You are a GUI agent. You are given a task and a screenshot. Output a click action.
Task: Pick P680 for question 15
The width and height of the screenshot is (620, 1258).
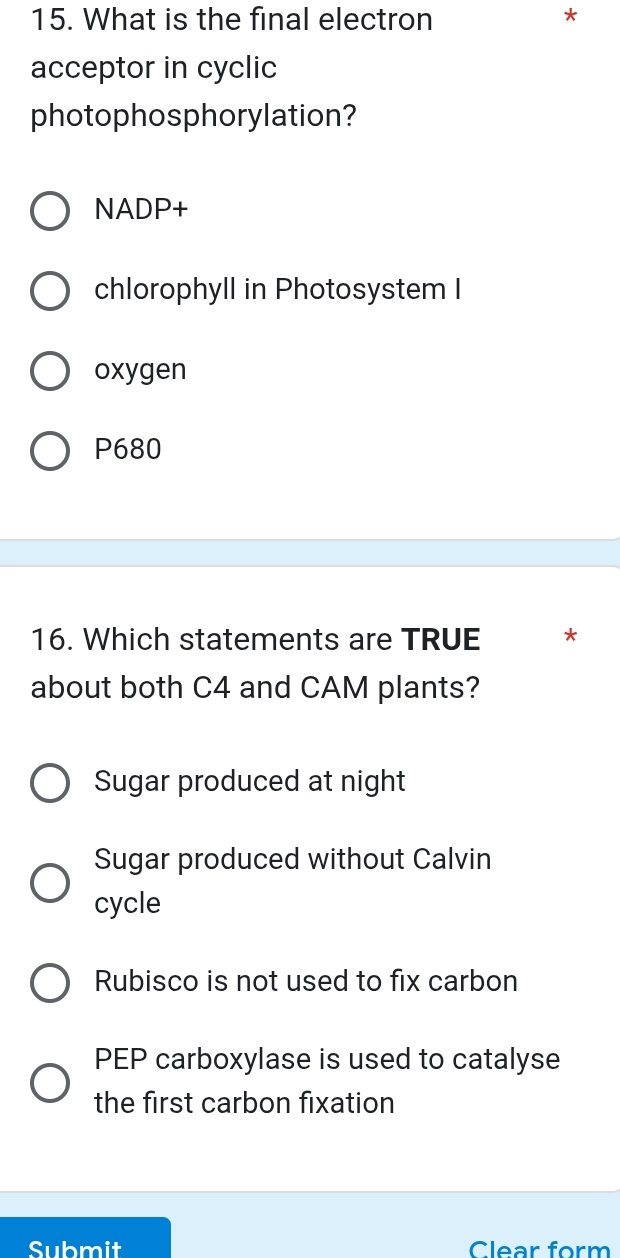50,450
